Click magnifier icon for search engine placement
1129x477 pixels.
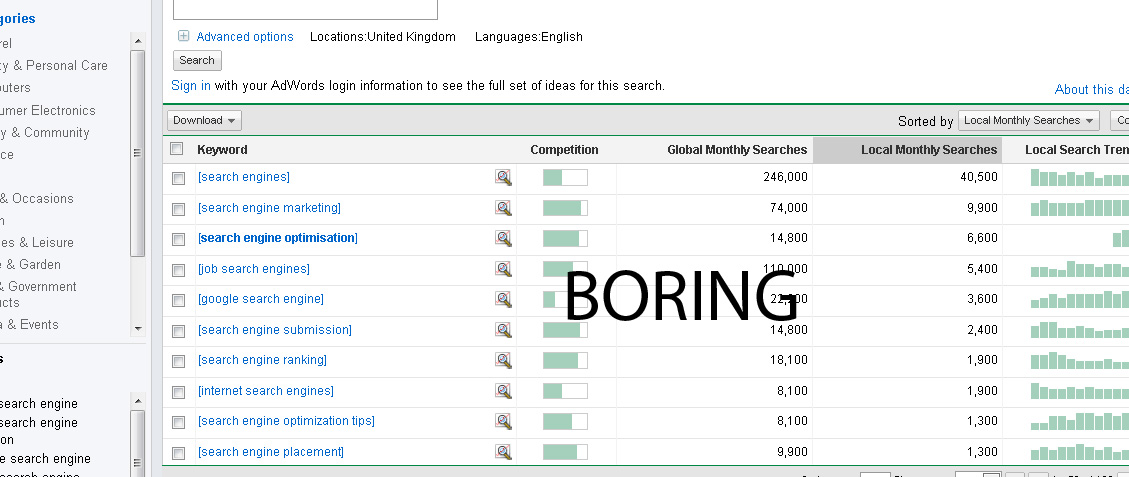click(x=503, y=452)
